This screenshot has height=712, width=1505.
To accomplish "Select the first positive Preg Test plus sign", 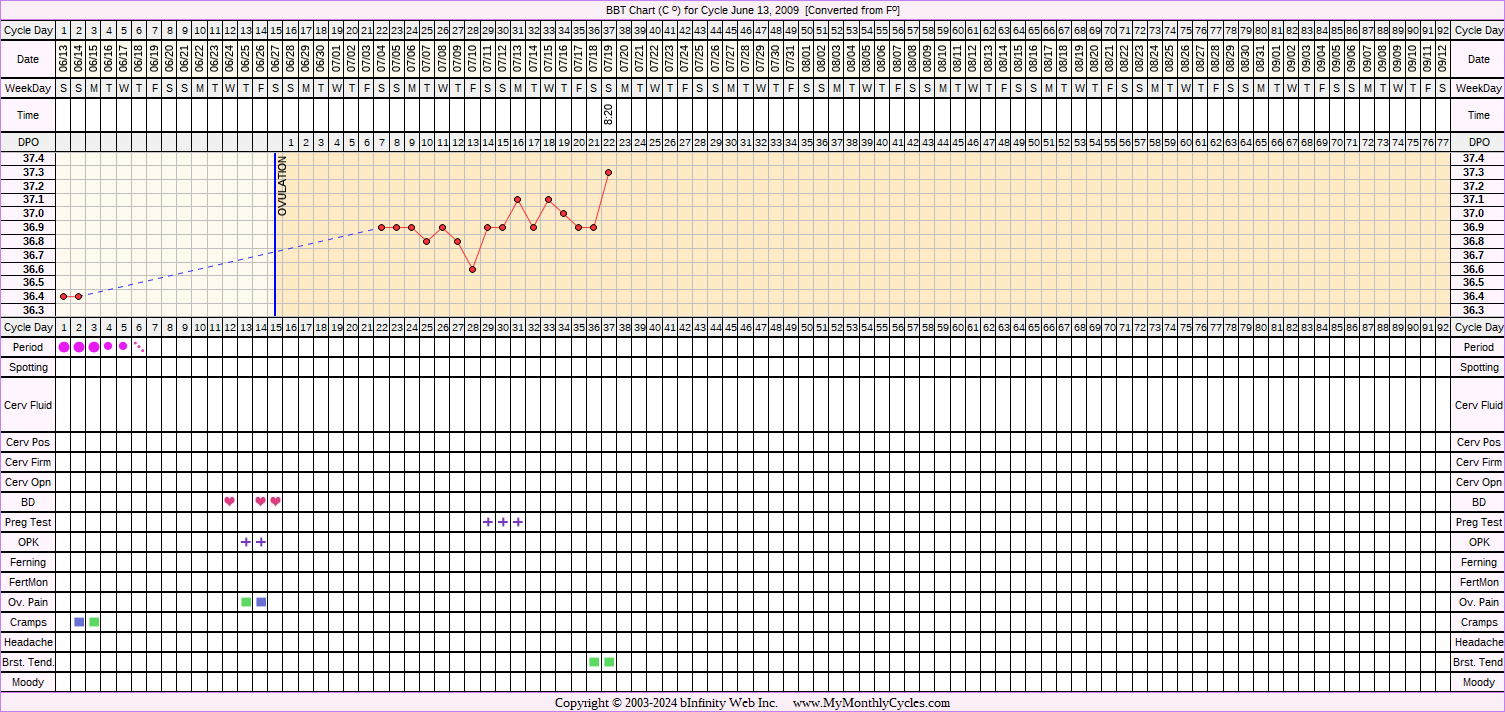I will pos(488,522).
